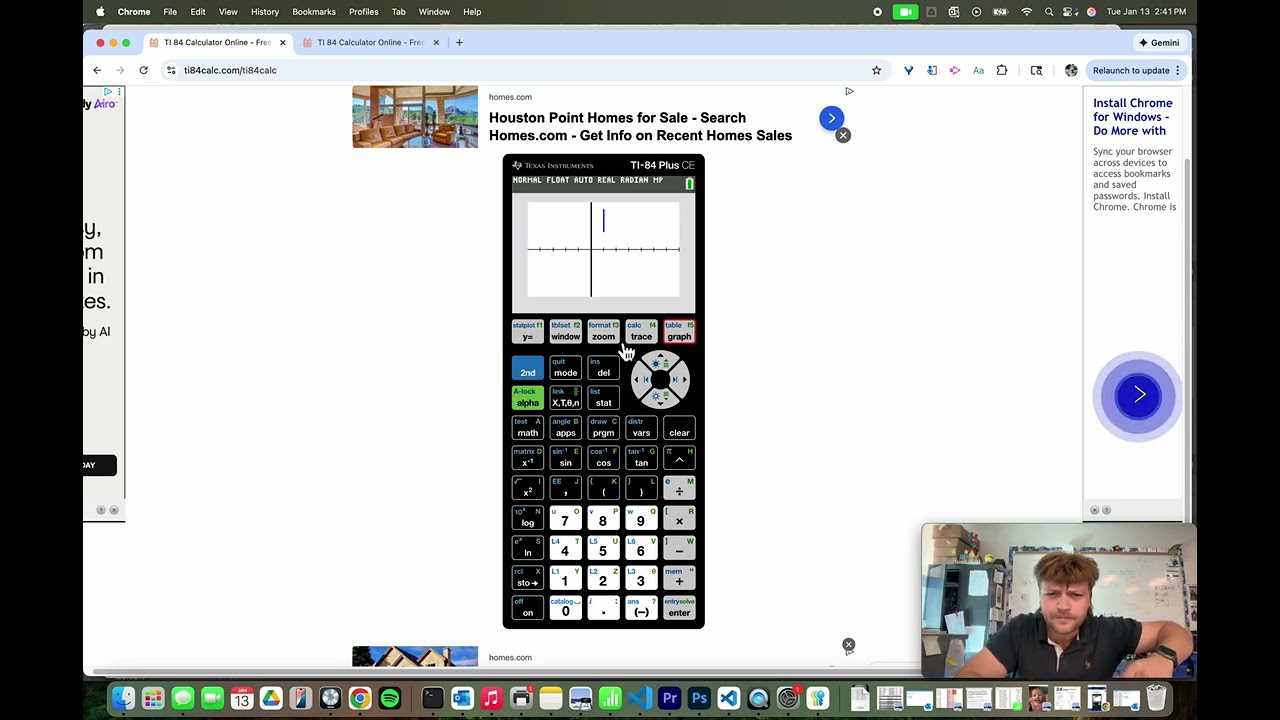Reload the page in Chrome
The image size is (1280, 720).
pyautogui.click(x=143, y=70)
